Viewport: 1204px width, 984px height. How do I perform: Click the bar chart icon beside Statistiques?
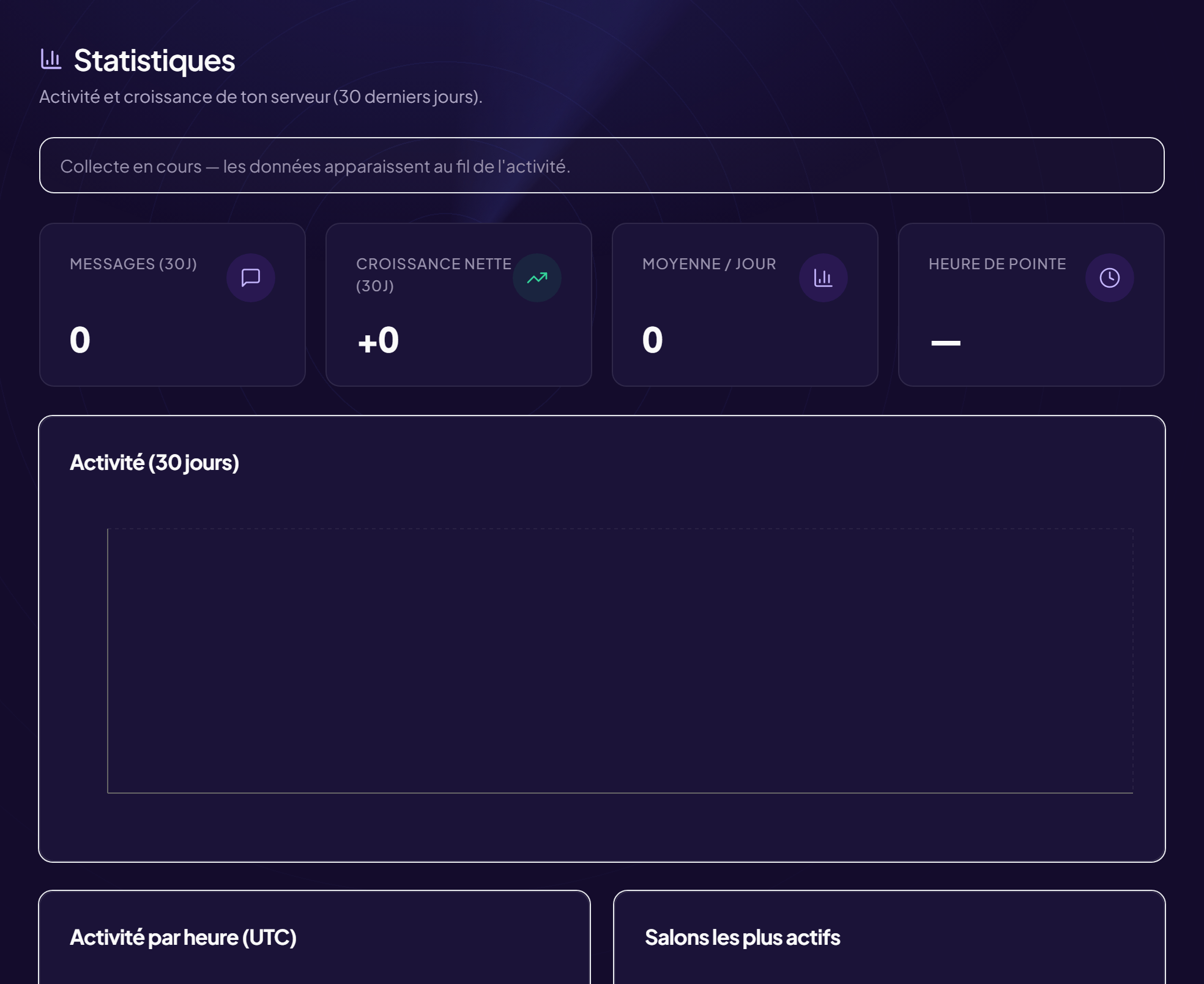51,59
